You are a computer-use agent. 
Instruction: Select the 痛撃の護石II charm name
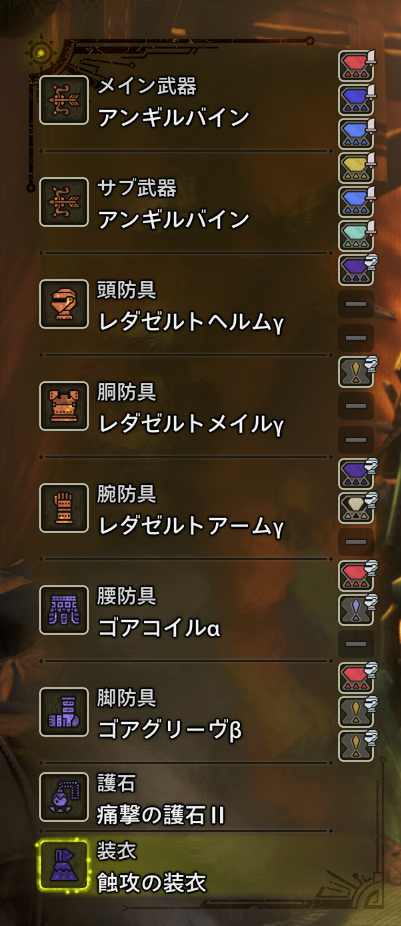161,816
